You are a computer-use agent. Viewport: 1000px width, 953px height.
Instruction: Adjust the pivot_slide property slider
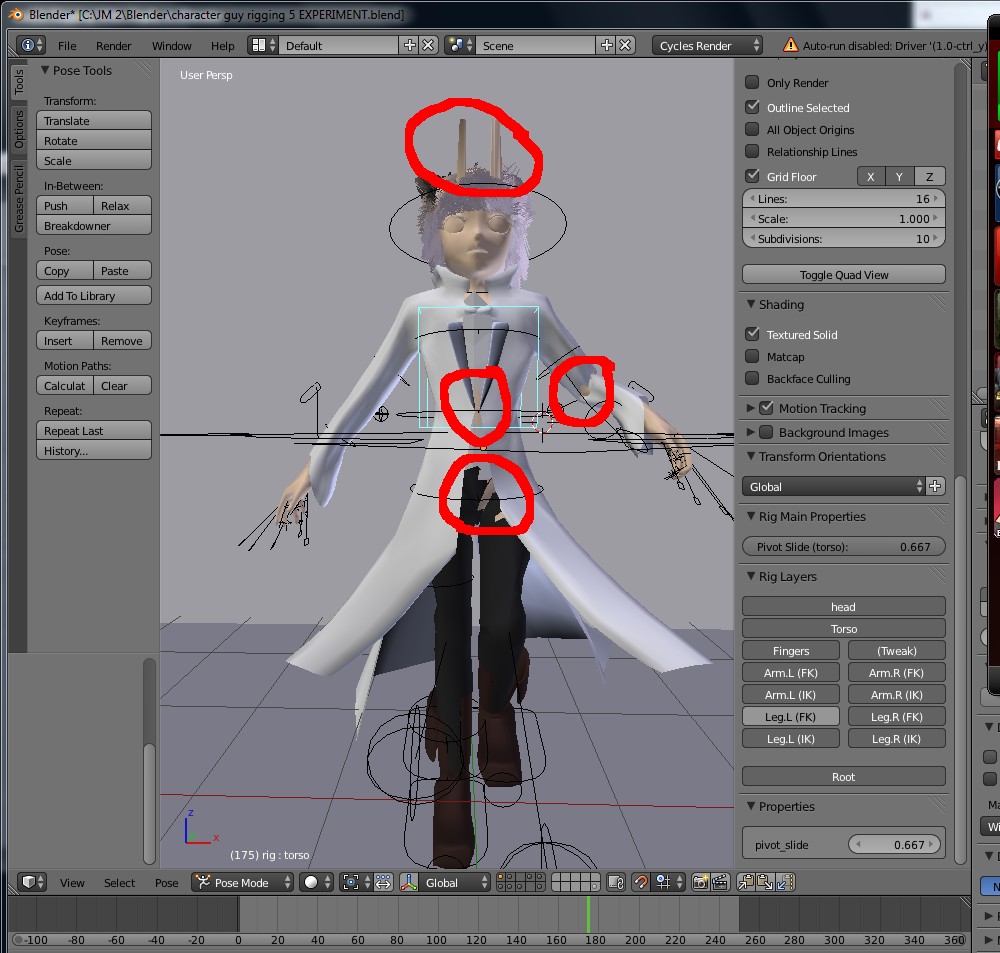(x=895, y=844)
